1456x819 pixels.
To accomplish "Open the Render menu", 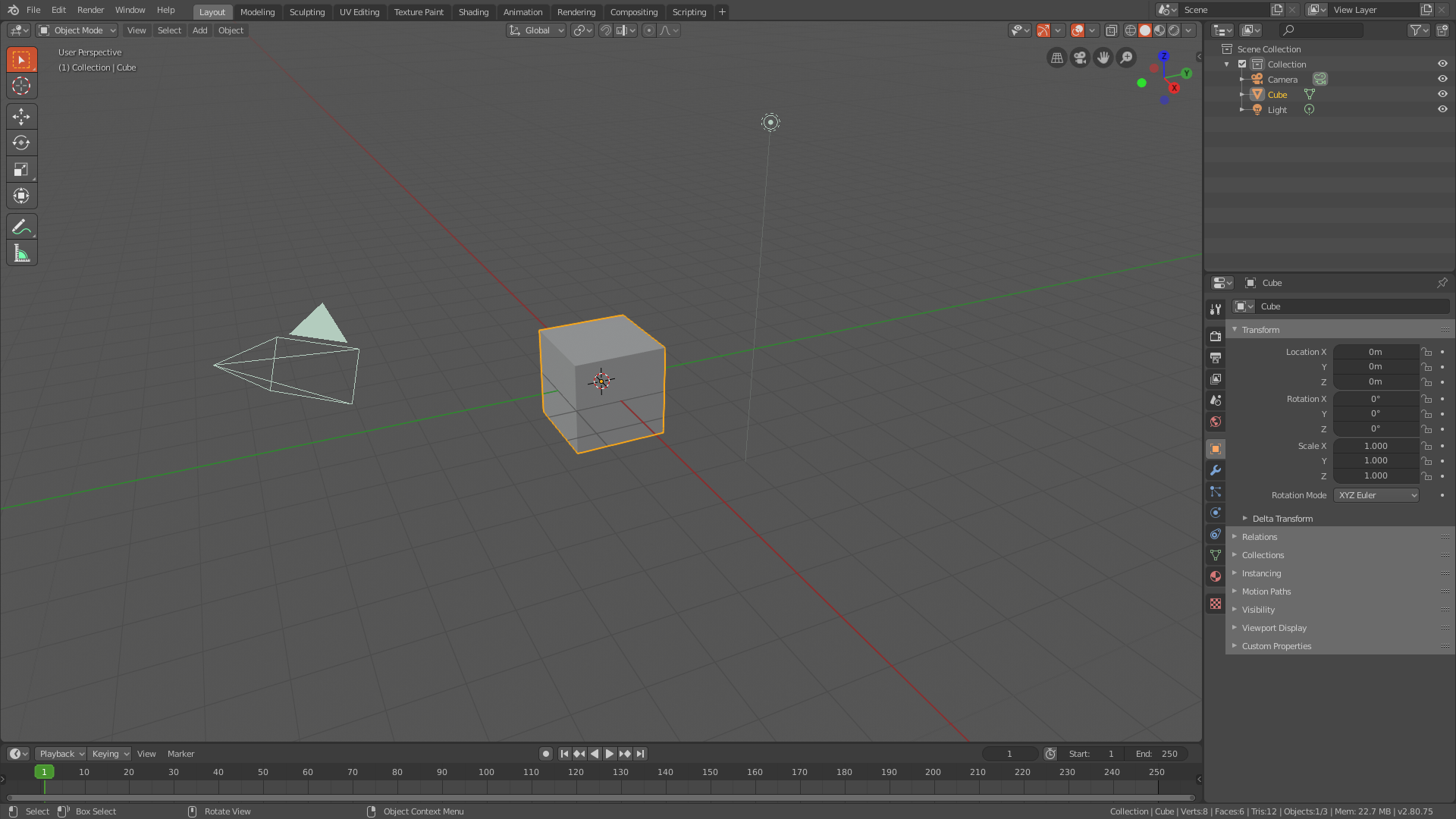I will point(90,10).
